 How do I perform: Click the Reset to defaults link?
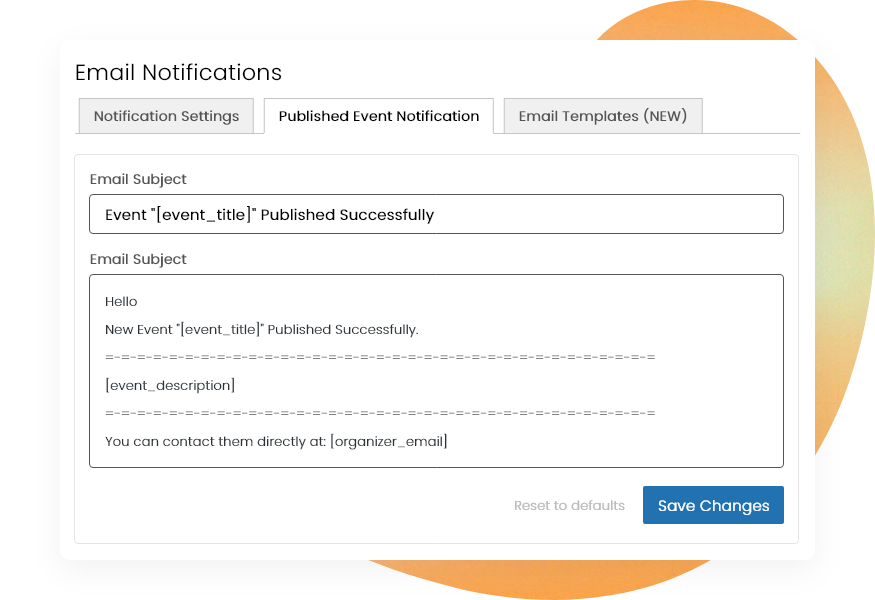click(x=569, y=506)
